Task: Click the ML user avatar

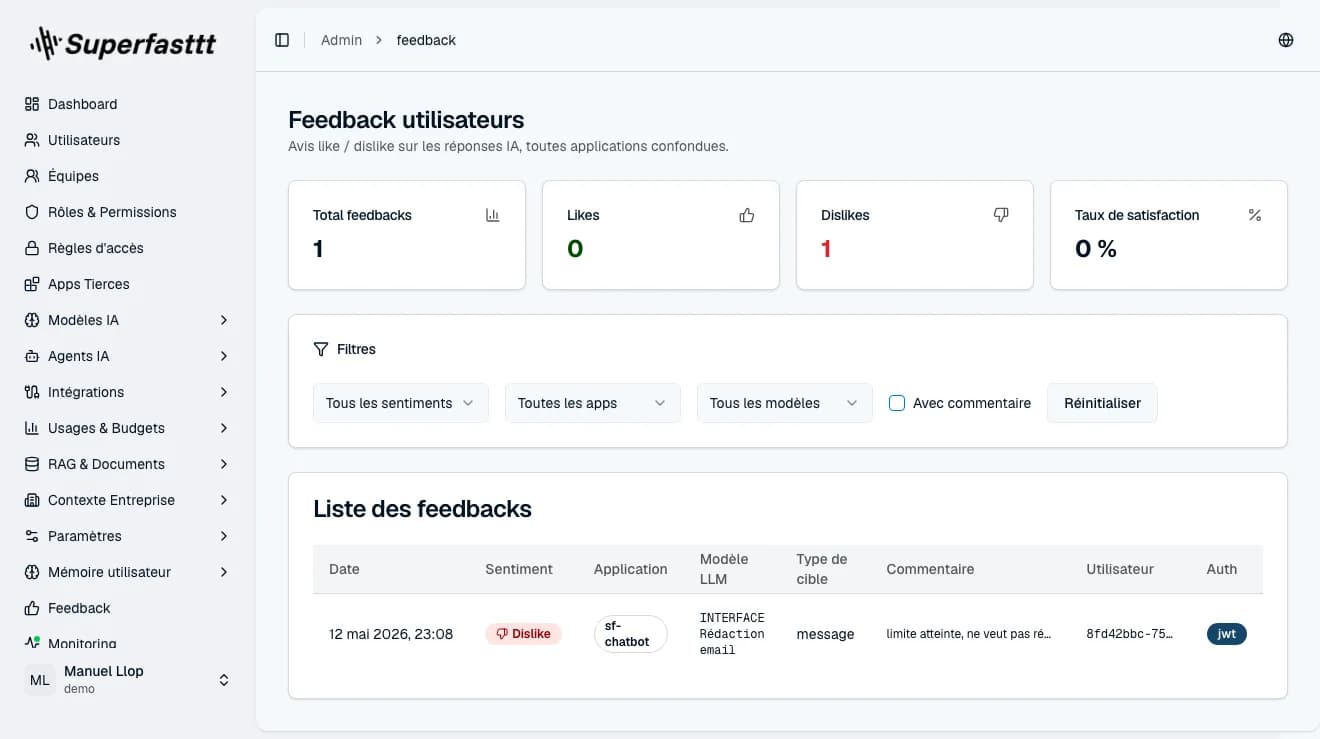Action: click(40, 680)
